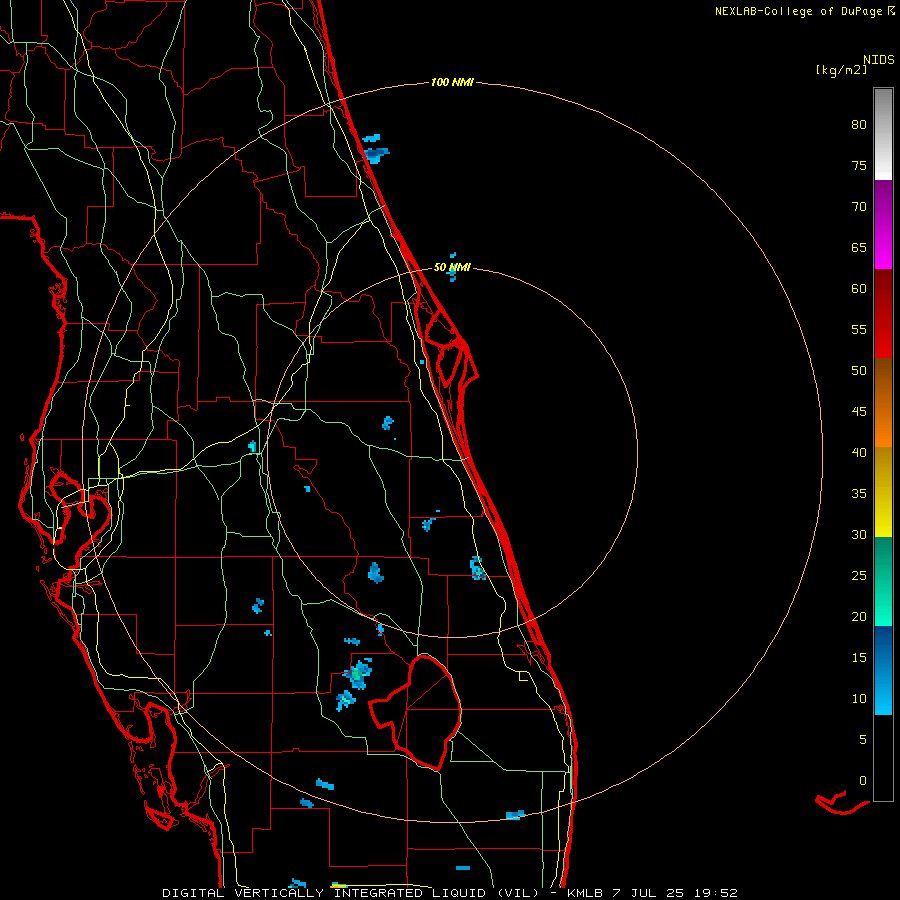Click the 50 value on the color scale

[859, 370]
